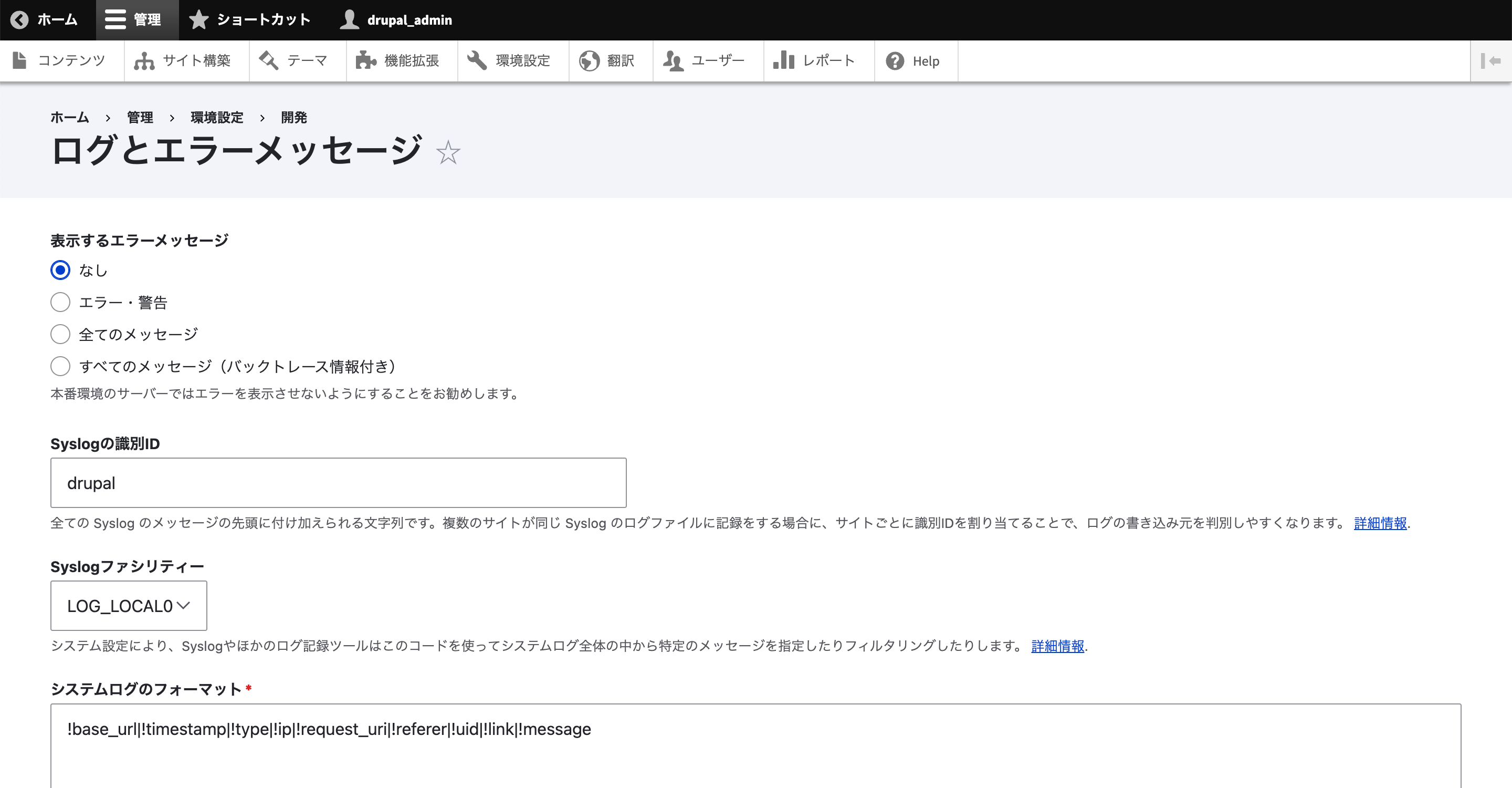This screenshot has width=1512, height=788.
Task: Click the Syslogの識別ID input field
Action: [338, 484]
